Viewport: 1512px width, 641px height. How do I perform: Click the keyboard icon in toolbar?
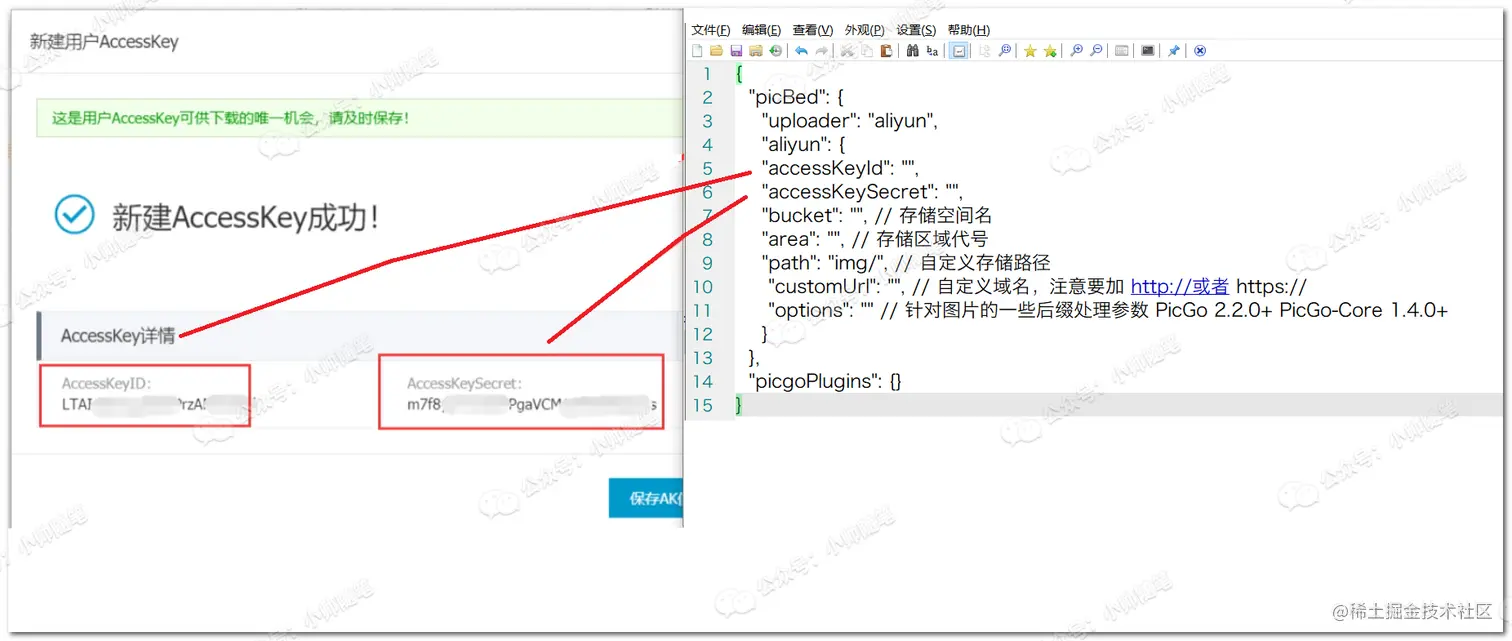[1121, 50]
